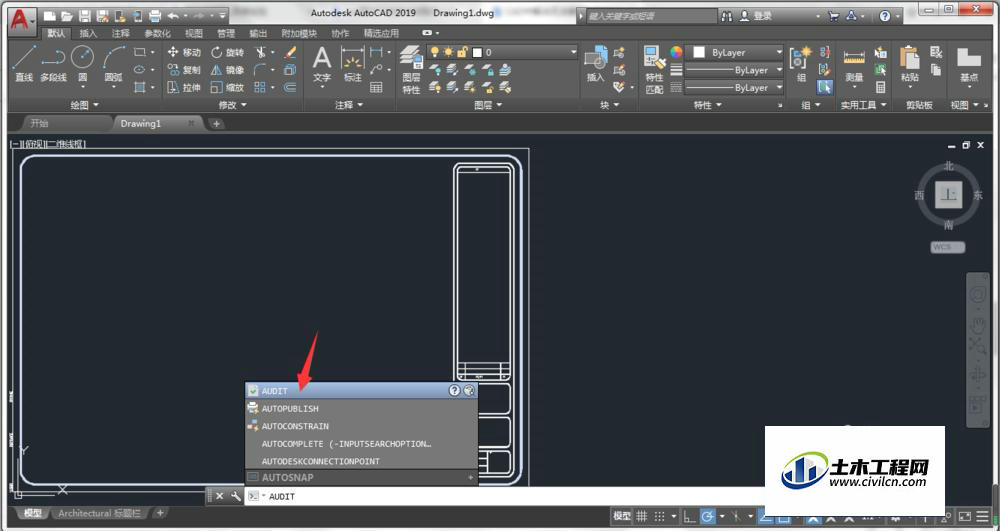Click the Insert block (插入) icon
The image size is (1000, 531).
596,64
